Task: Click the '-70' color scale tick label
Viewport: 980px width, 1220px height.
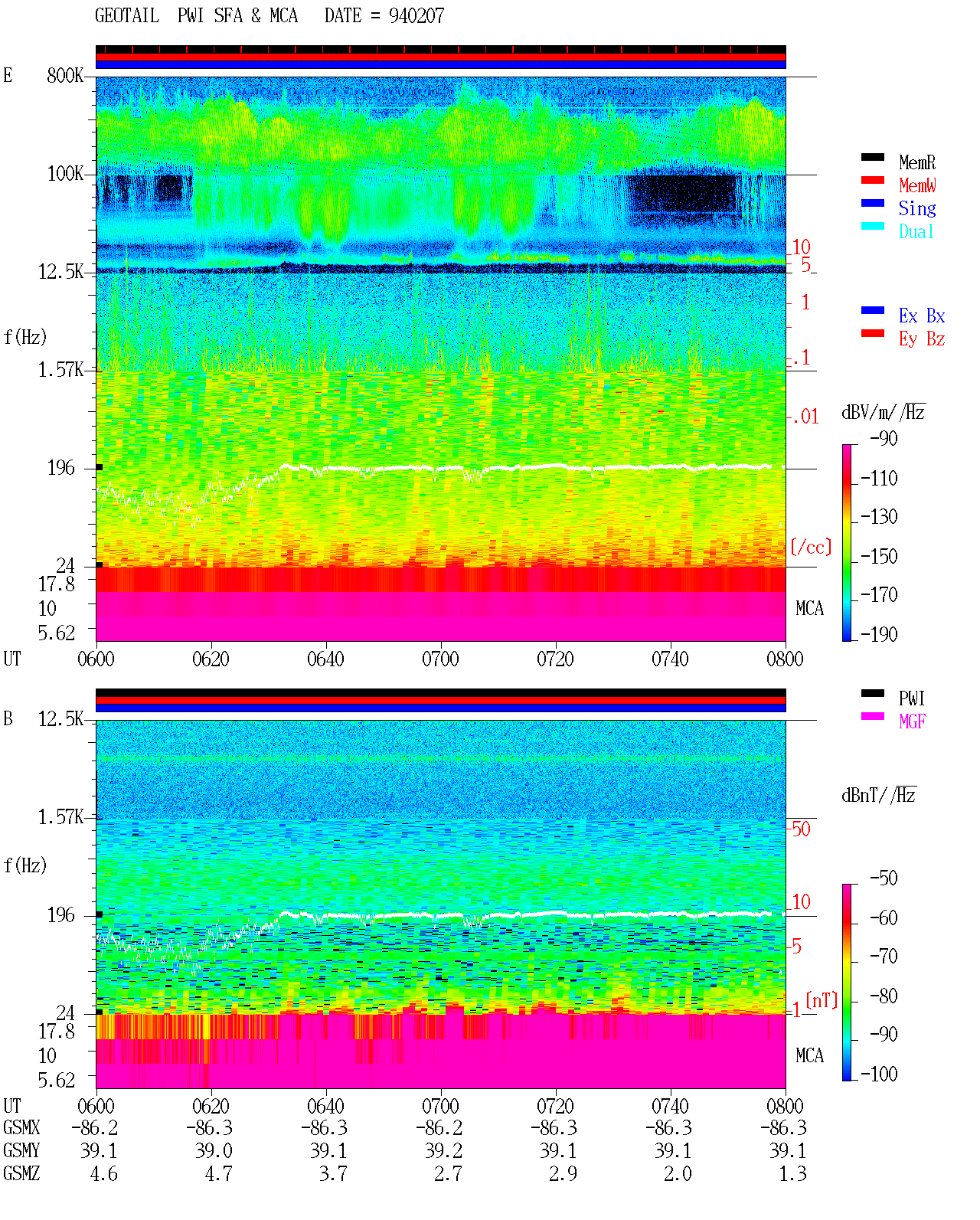Action: 884,957
